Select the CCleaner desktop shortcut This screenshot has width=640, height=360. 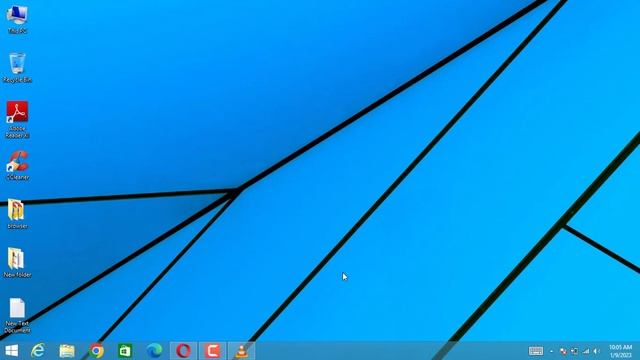pos(17,165)
